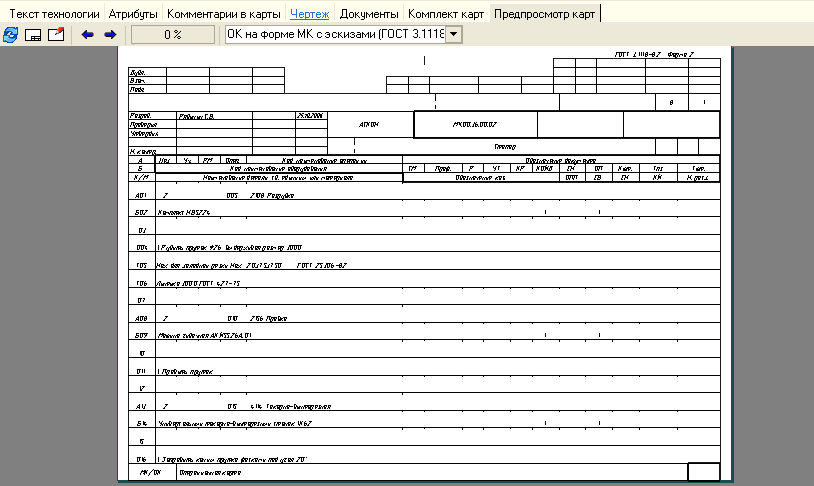
Task: Open the Комплект карт tab
Action: point(446,14)
